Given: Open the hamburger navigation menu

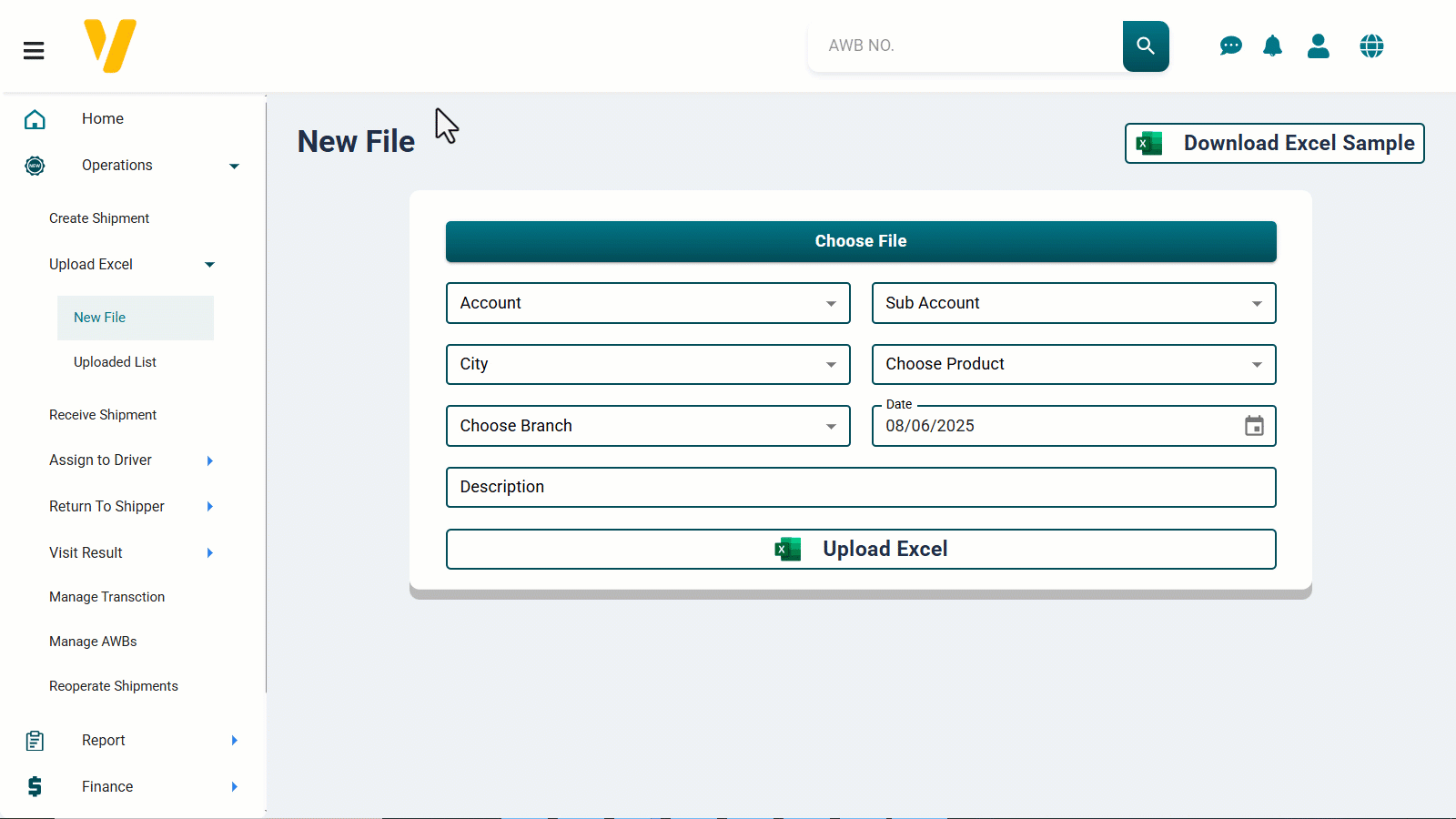Looking at the screenshot, I should [x=34, y=50].
